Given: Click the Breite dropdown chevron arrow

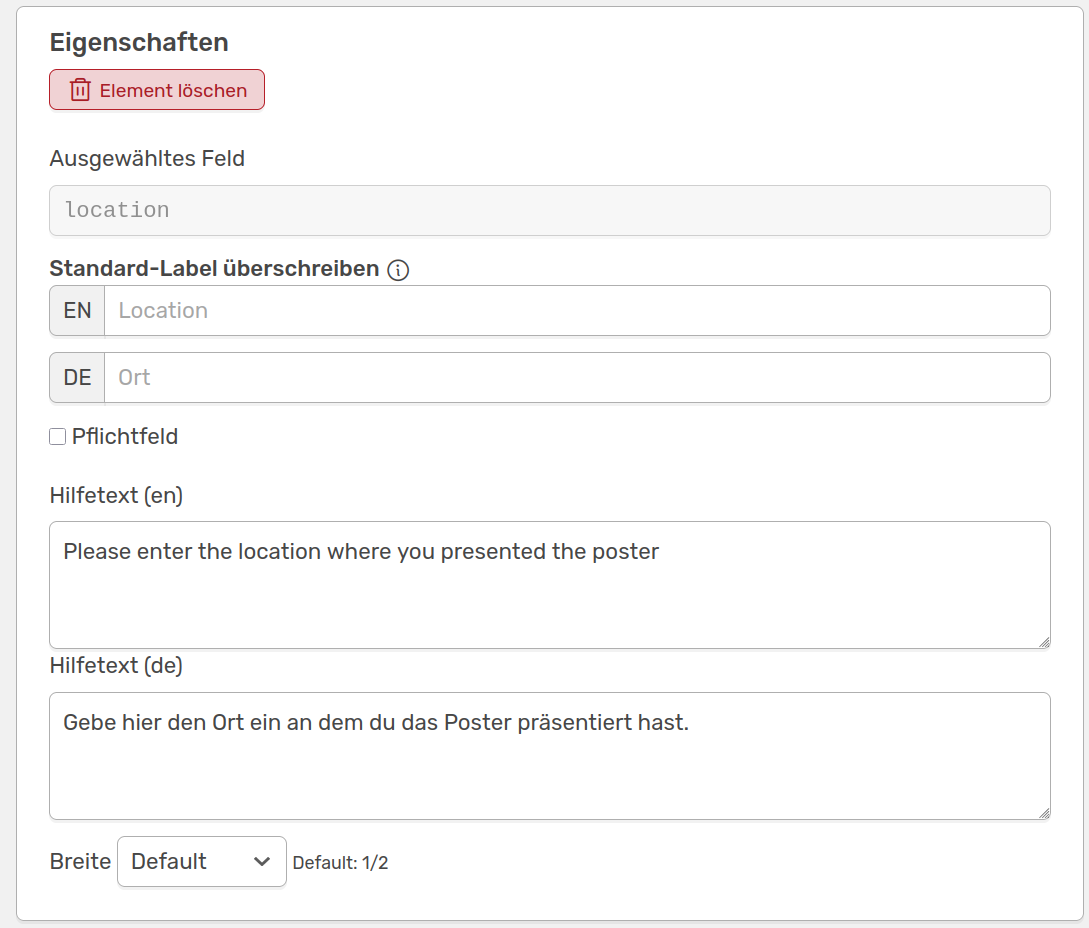Looking at the screenshot, I should coord(262,862).
